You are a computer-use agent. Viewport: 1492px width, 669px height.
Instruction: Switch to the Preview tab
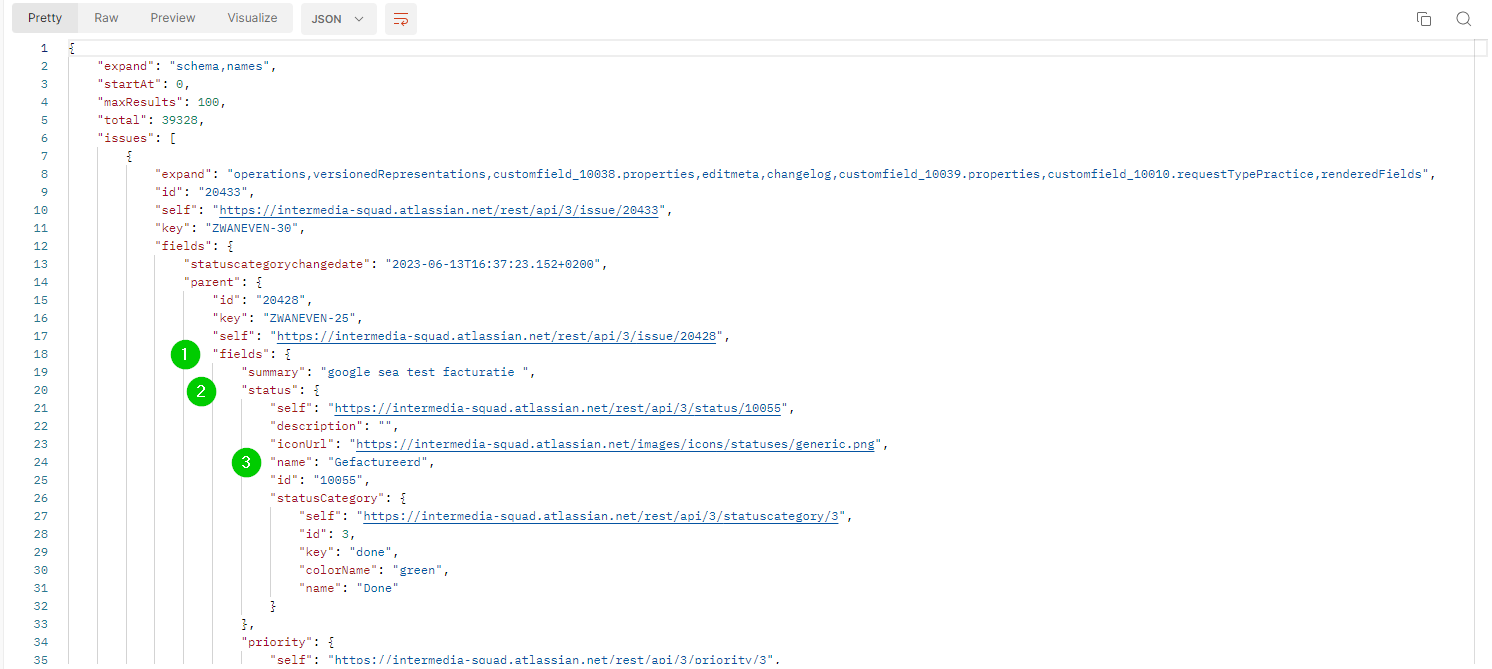173,18
